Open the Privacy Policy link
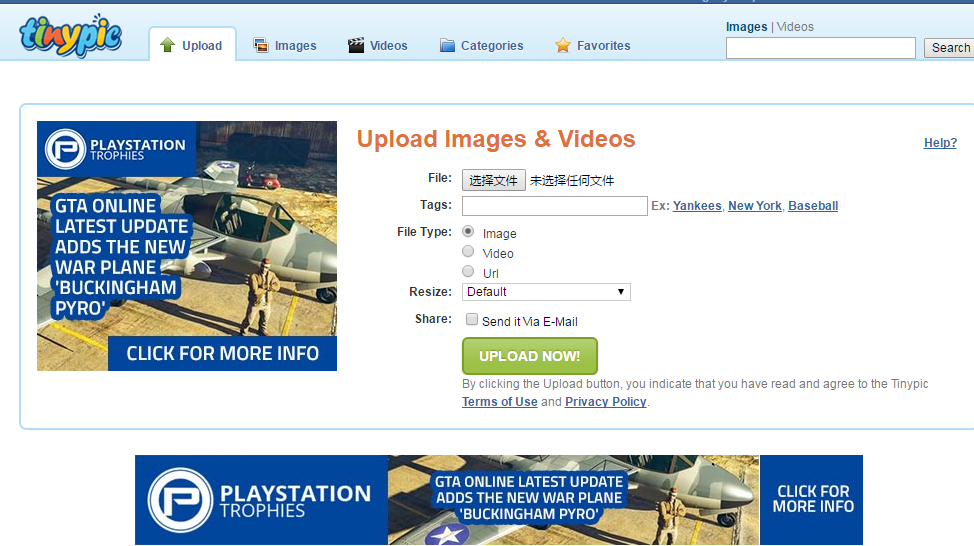974x546 pixels. click(606, 402)
